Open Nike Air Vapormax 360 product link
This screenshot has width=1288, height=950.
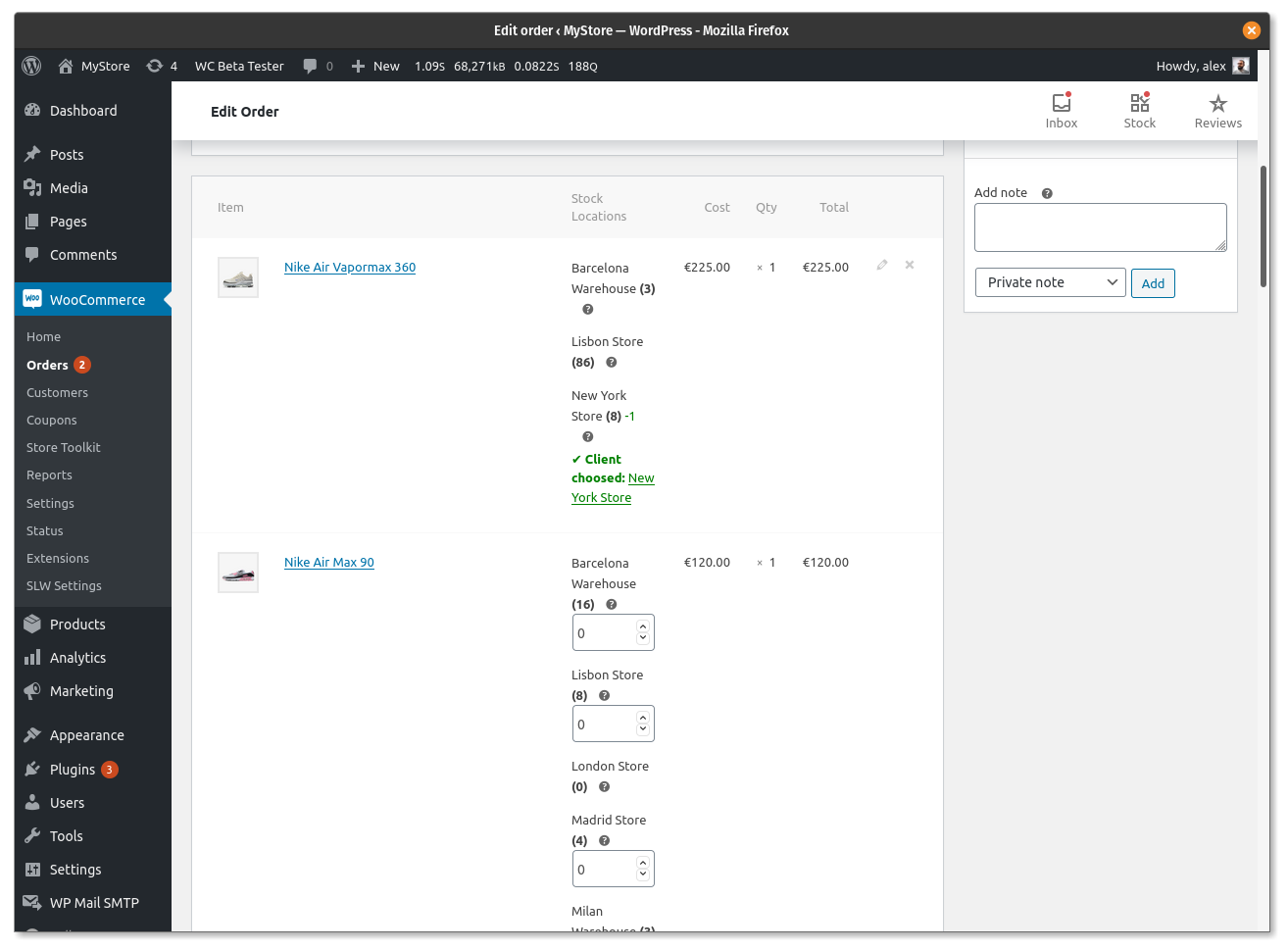pos(350,267)
